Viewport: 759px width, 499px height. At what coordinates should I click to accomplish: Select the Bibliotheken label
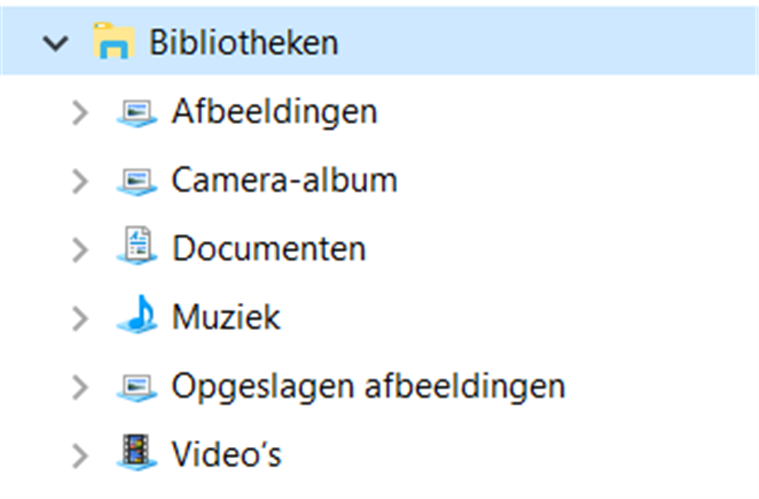click(x=243, y=42)
